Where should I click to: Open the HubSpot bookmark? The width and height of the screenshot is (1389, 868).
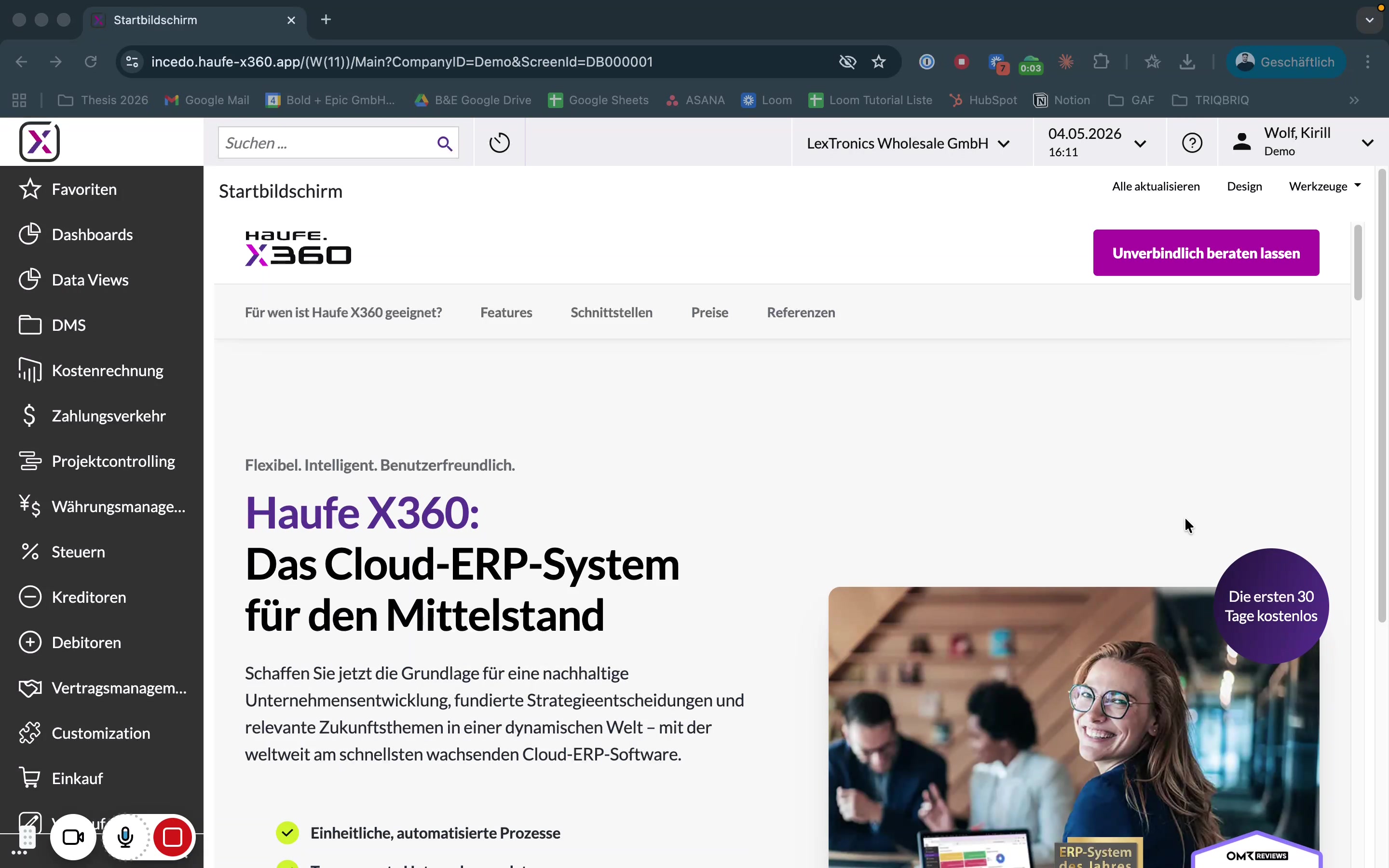coord(983,100)
